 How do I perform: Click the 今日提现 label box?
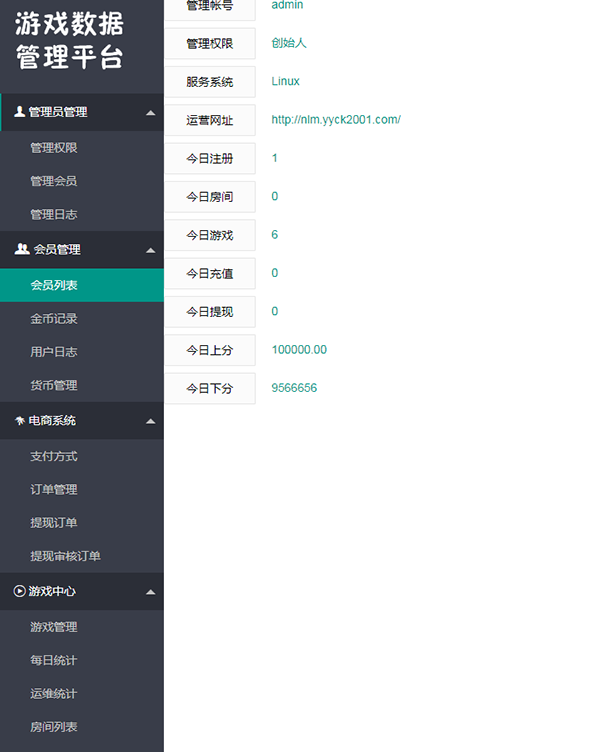click(x=210, y=312)
